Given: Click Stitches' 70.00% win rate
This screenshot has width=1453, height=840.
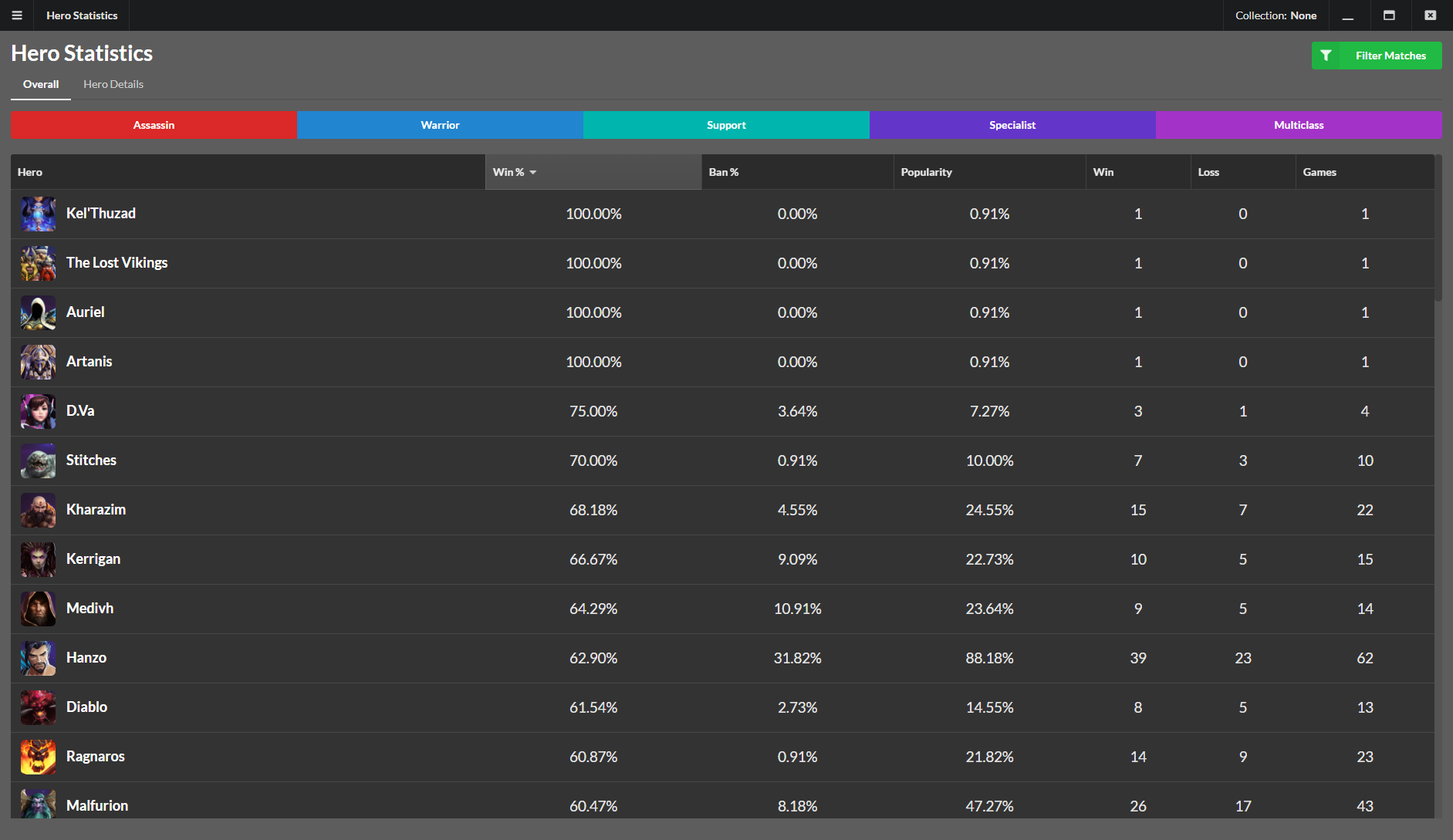Looking at the screenshot, I should (x=593, y=460).
